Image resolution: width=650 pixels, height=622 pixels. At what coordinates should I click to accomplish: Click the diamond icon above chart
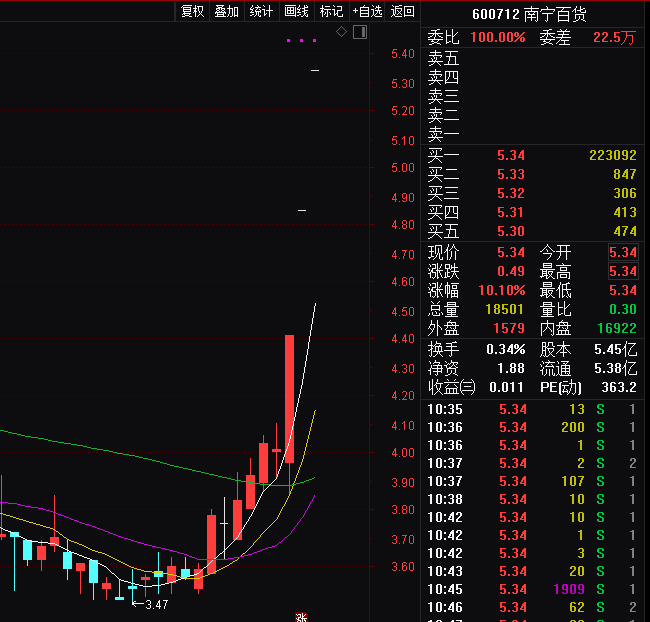click(341, 32)
